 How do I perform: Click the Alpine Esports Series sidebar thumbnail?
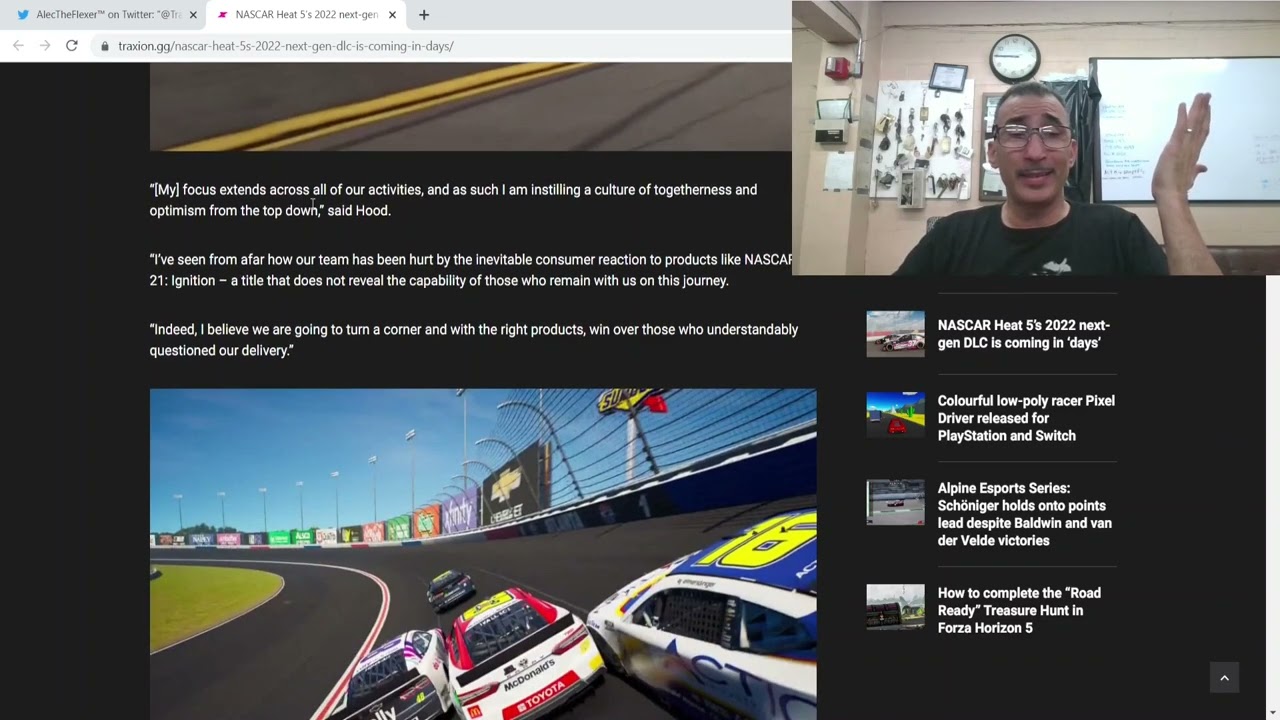[x=895, y=502]
